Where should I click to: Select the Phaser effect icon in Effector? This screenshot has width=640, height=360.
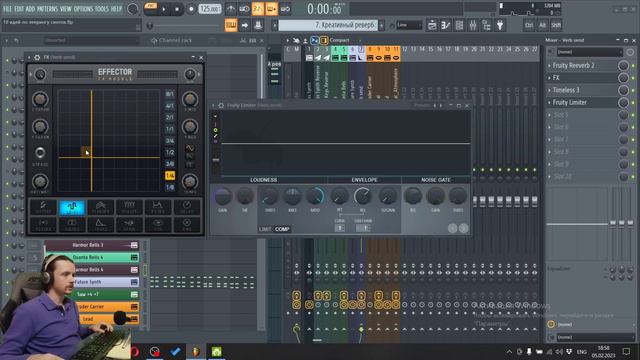[x=129, y=207]
